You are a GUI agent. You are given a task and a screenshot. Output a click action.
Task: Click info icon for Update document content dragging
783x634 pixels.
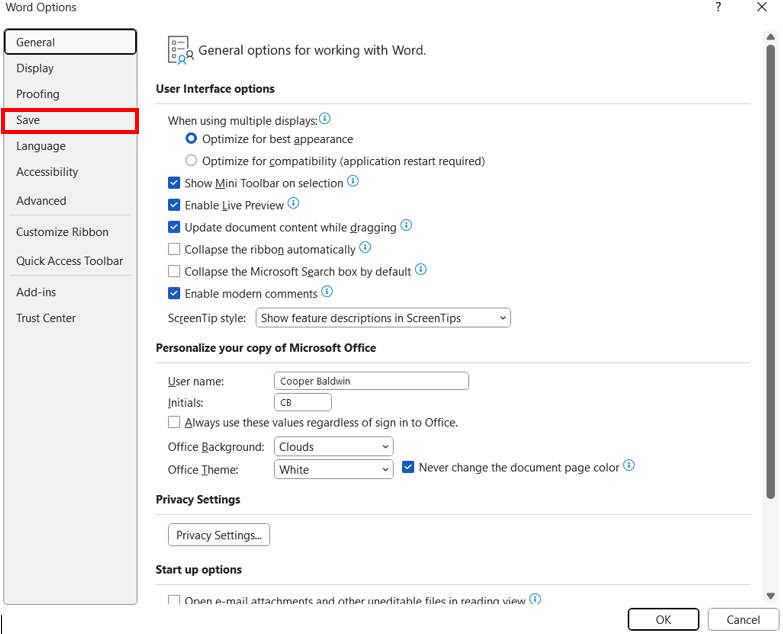coord(406,225)
